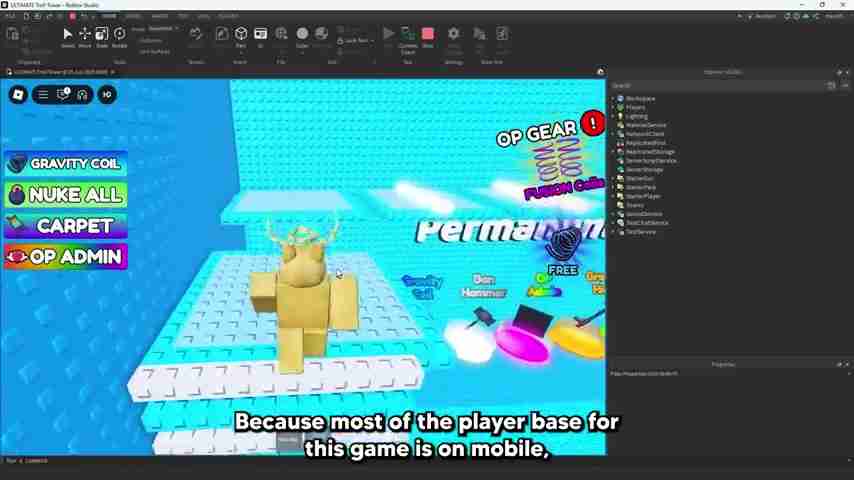This screenshot has height=480, width=854.
Task: Choose the Move tool
Action: pyautogui.click(x=85, y=37)
